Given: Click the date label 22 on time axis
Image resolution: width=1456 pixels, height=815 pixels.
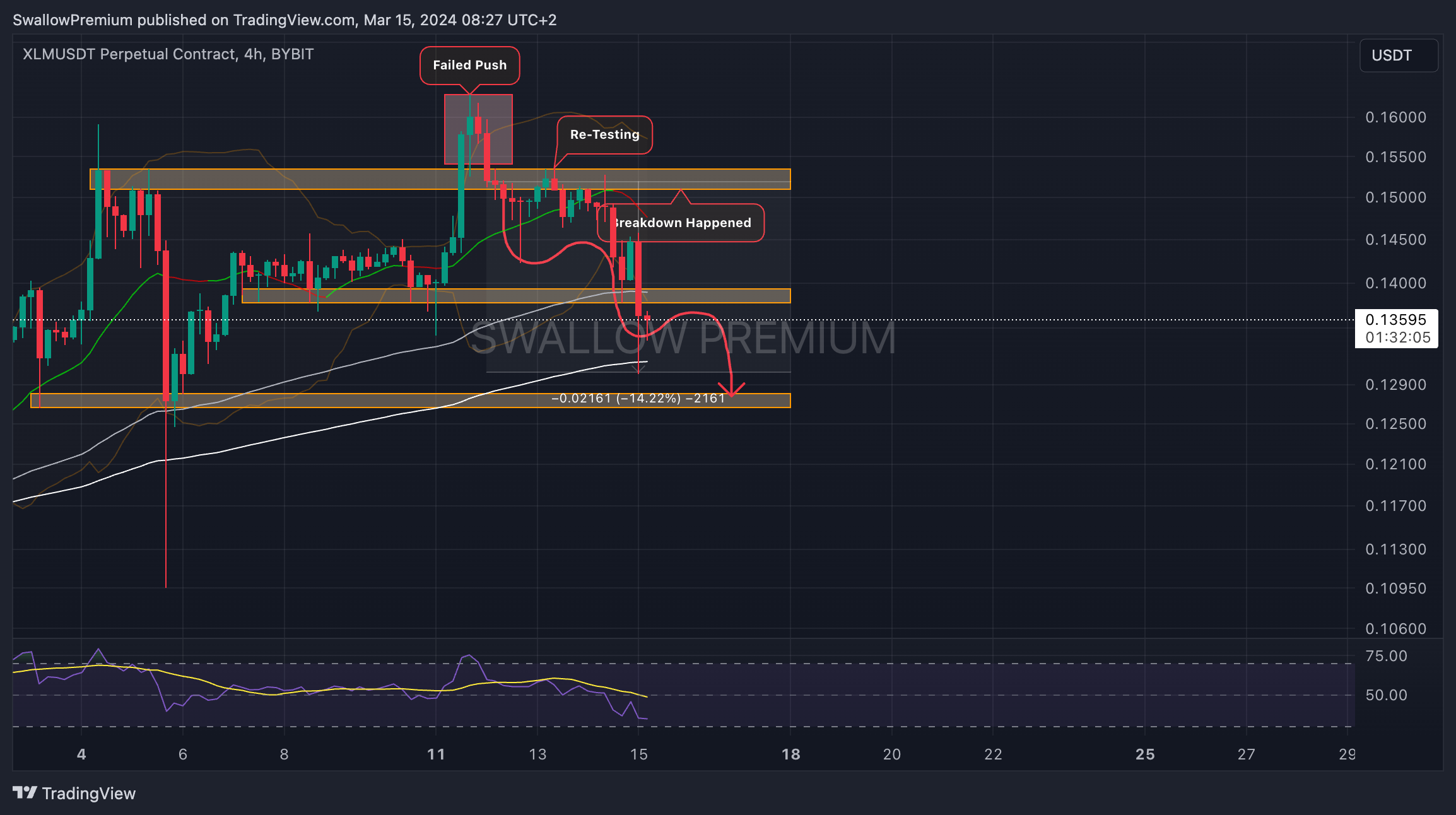Looking at the screenshot, I should coord(994,754).
